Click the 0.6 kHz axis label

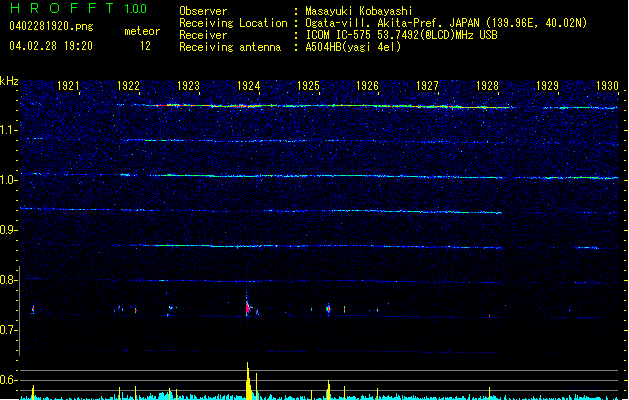pos(9,380)
